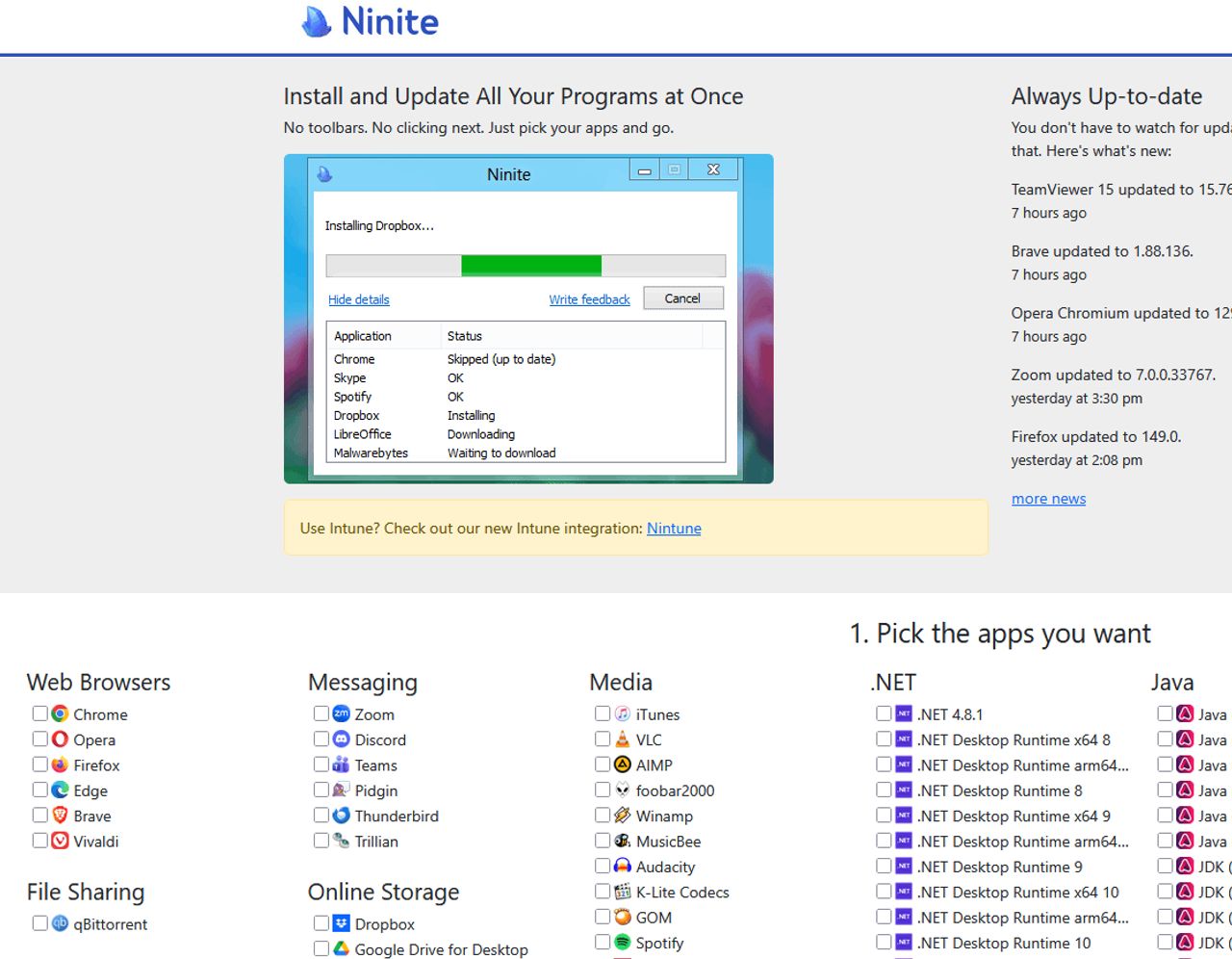Click the VLC cone icon
1232x959 pixels.
click(x=623, y=739)
